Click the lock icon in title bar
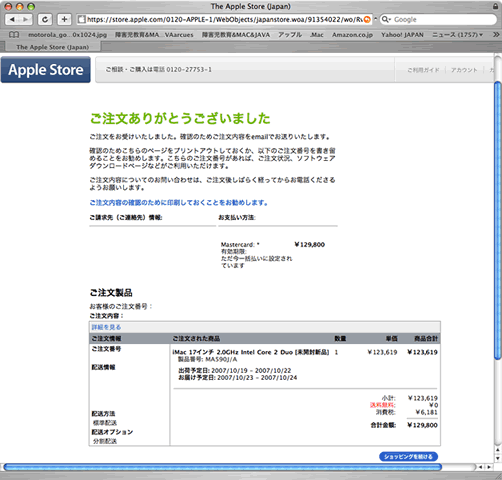The width and height of the screenshot is (502, 480). (495, 6)
